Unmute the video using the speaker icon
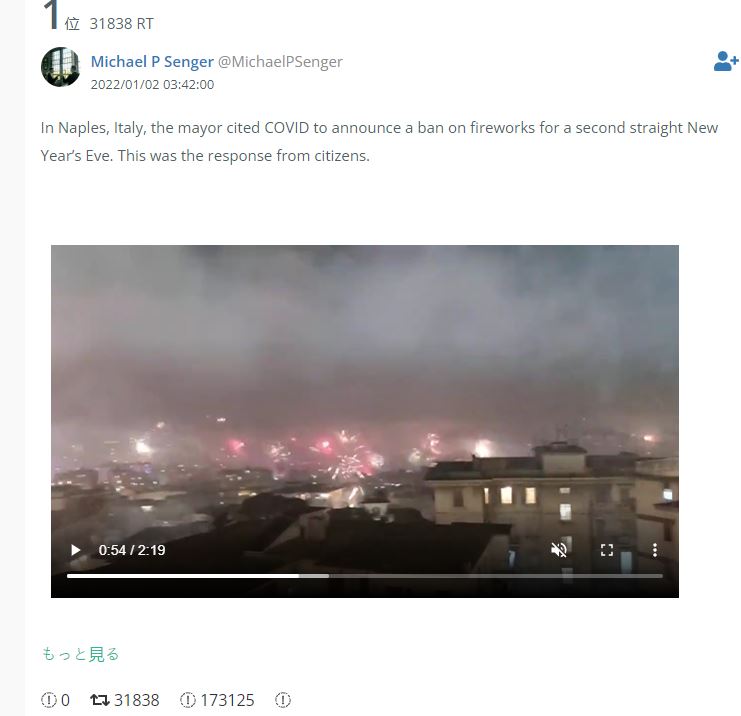This screenshot has height=716, width=741. [559, 550]
